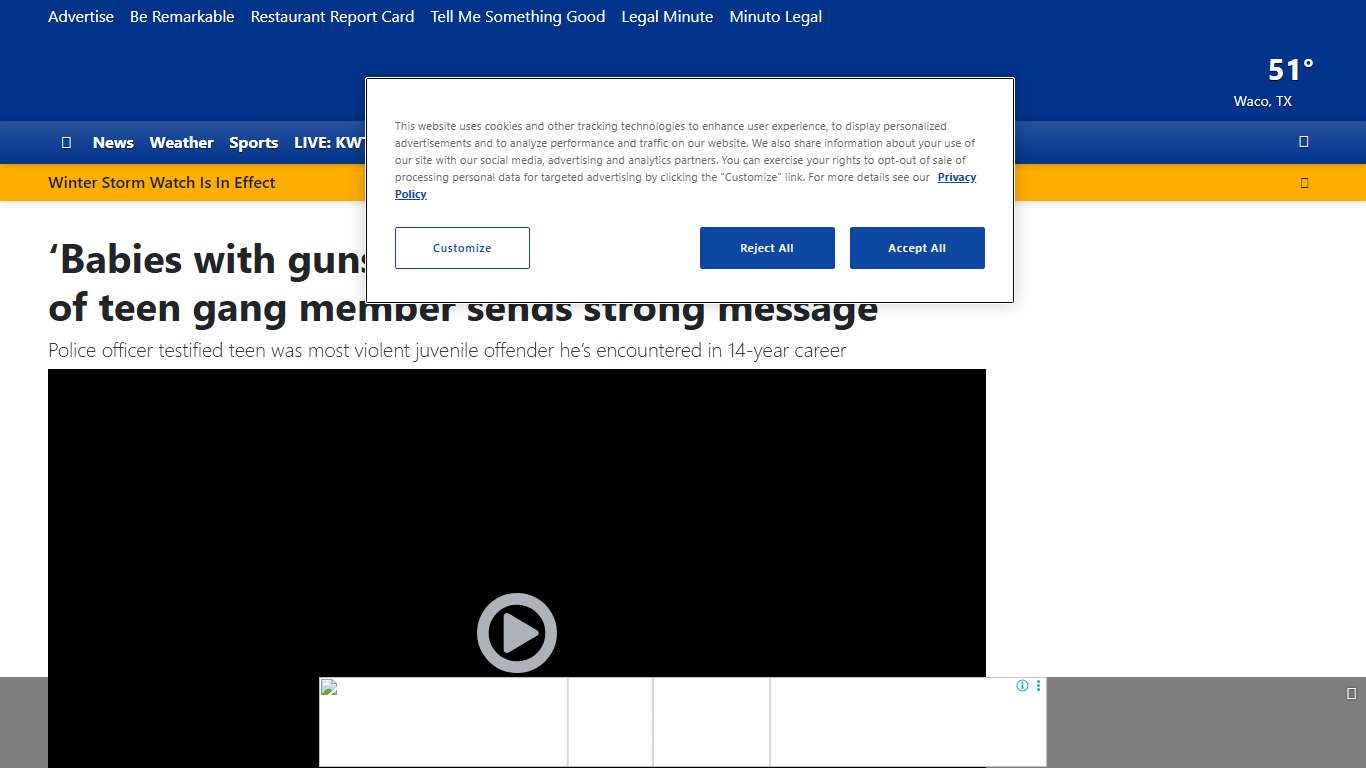Expand the Winter Storm Watch alert arrow
This screenshot has width=1366, height=768.
pyautogui.click(x=1304, y=183)
